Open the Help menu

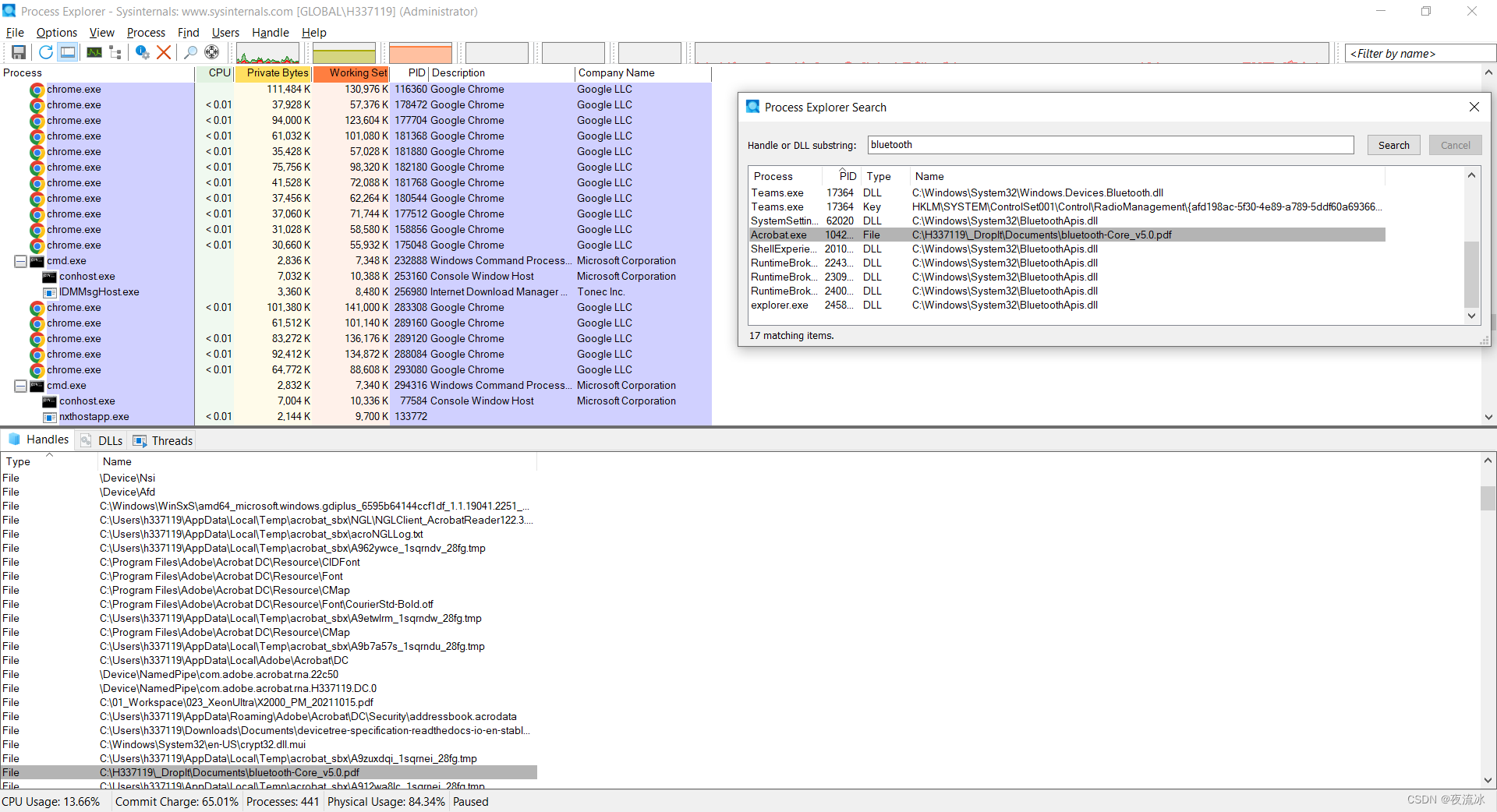coord(313,33)
